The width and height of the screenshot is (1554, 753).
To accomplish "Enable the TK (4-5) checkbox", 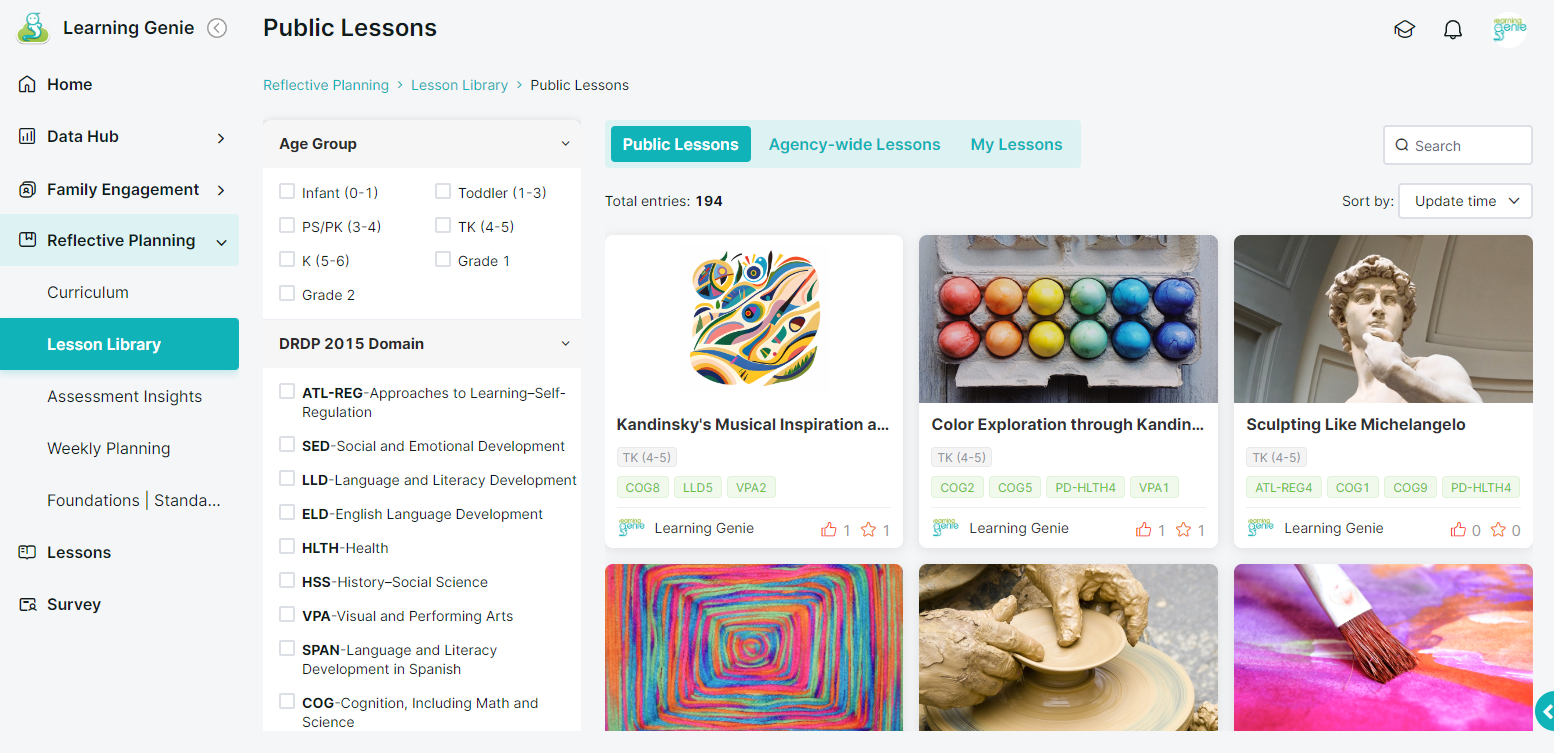I will [443, 226].
